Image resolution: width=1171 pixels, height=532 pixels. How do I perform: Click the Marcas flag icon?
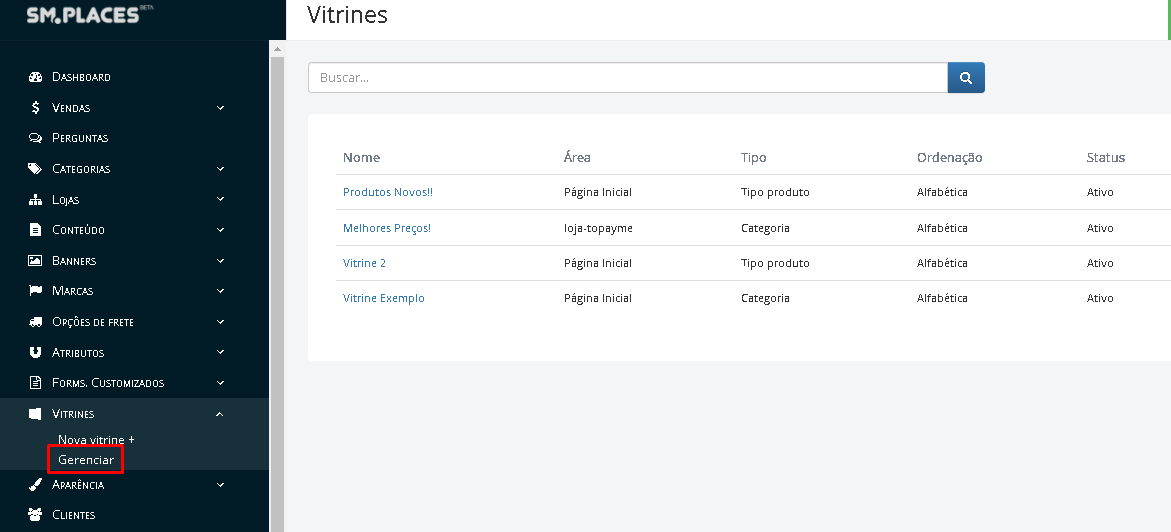[x=35, y=291]
